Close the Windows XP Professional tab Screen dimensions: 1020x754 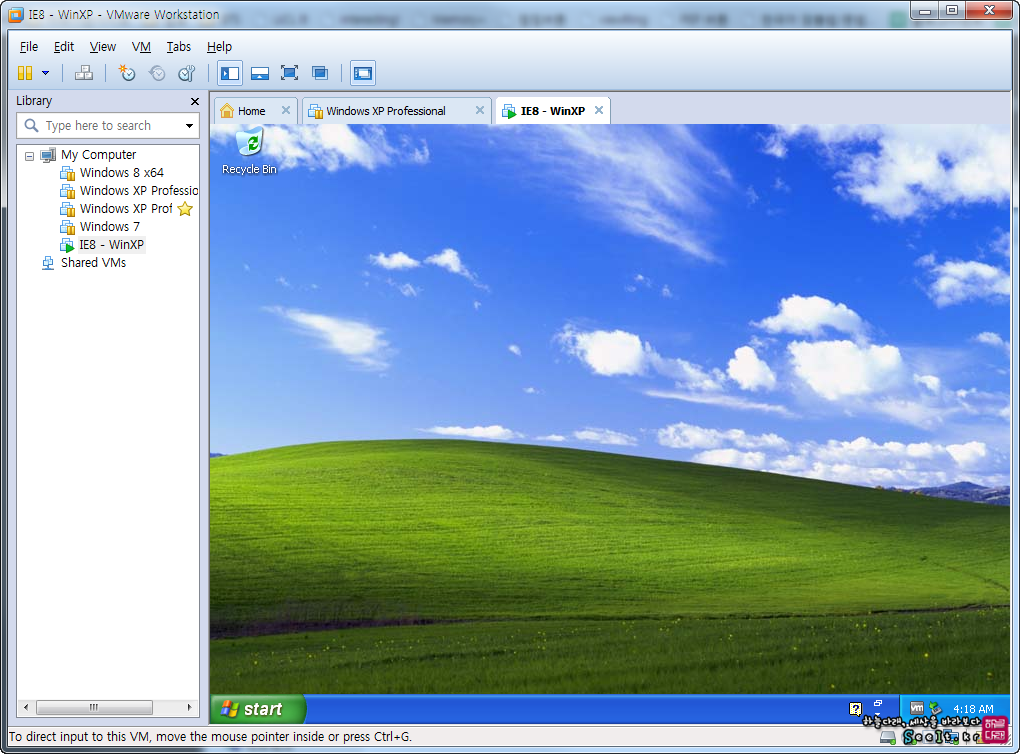479,111
